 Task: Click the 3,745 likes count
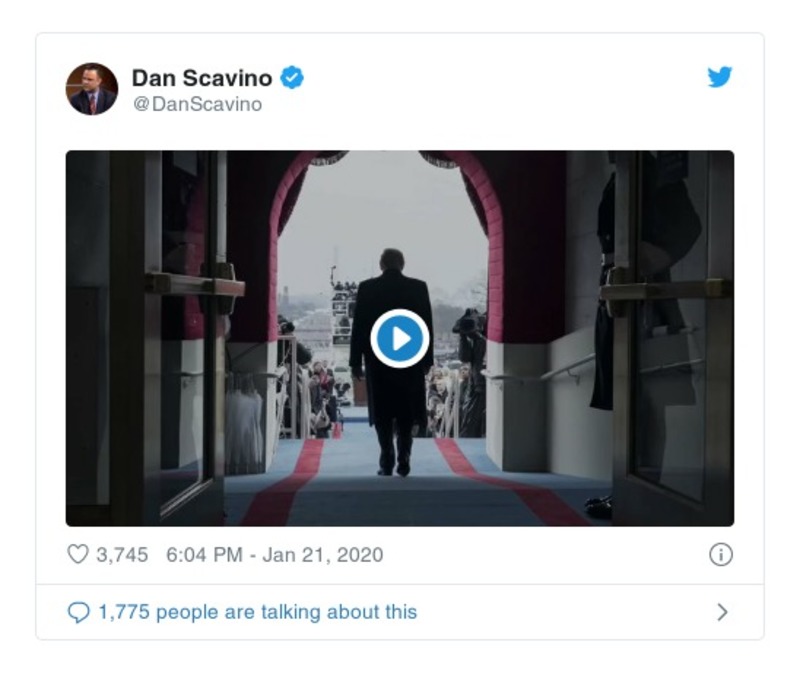pos(122,554)
